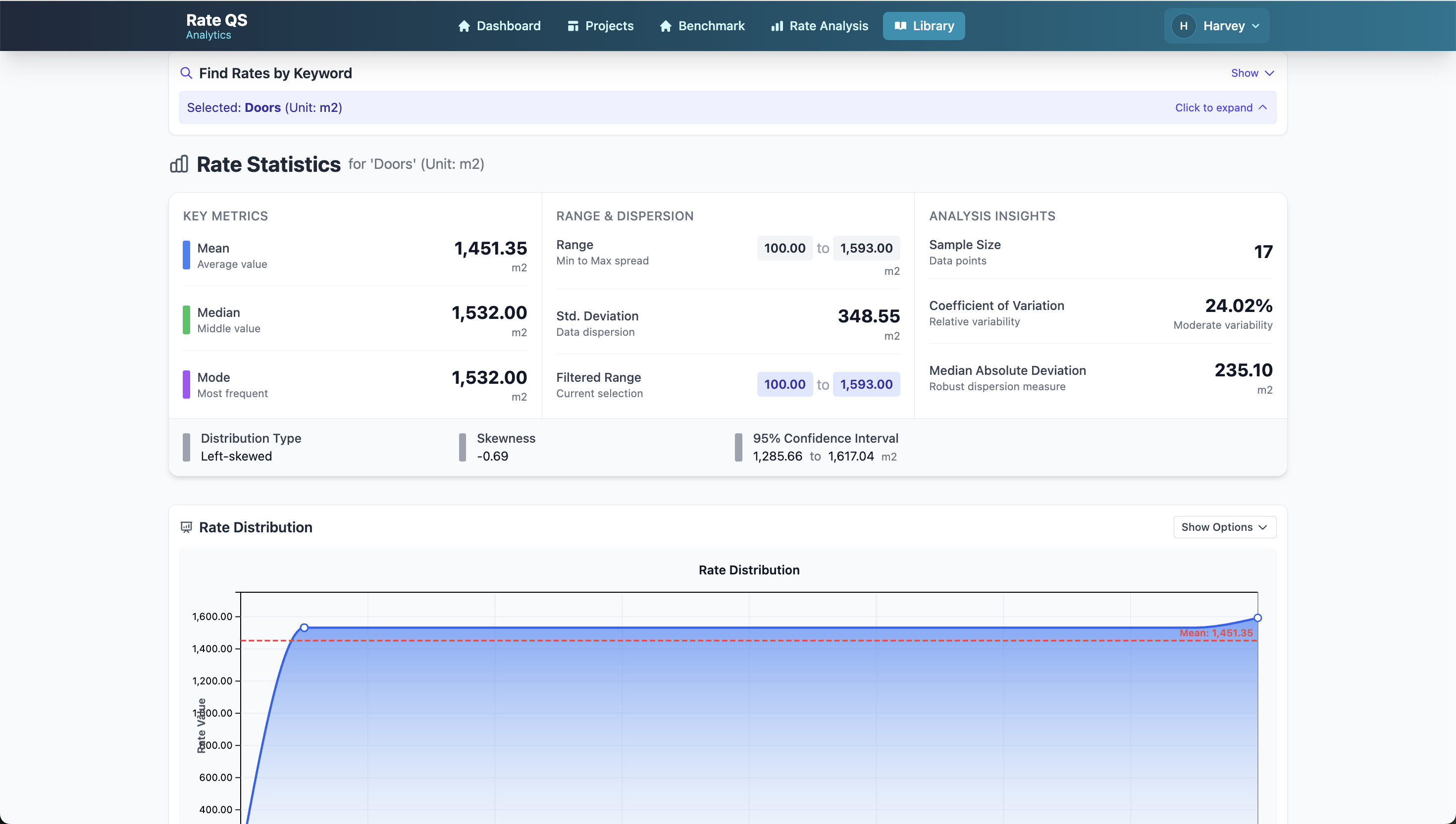Screen dimensions: 1456x824
Task: Click the Distribution Type 'Left-skewed'
Action: 236,456
